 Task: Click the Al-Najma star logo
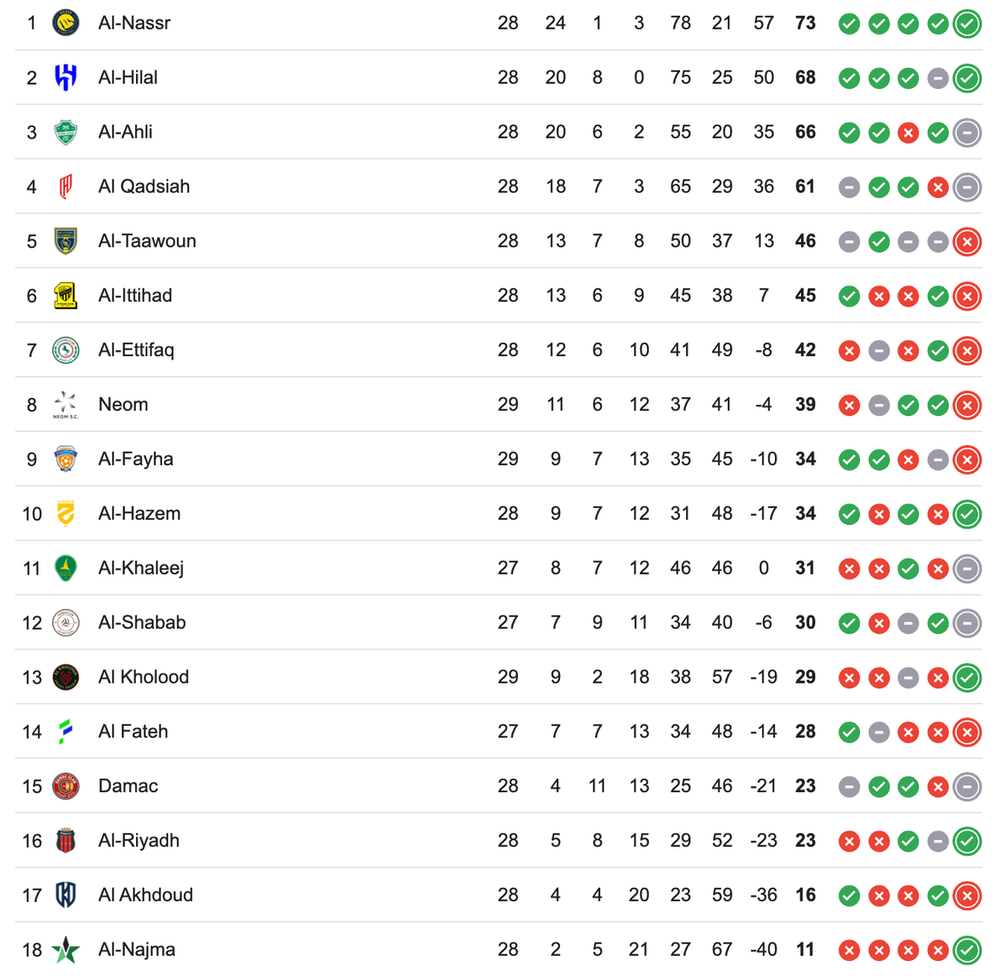pyautogui.click(x=66, y=949)
